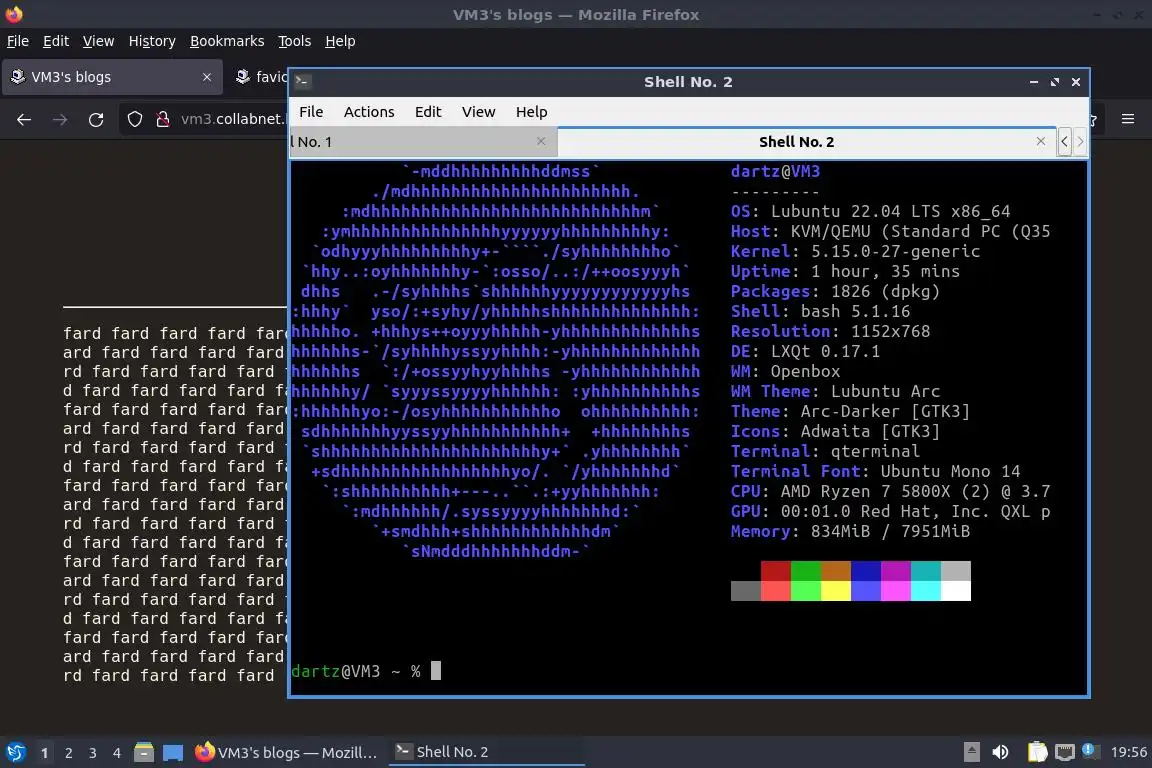The image size is (1152, 768).
Task: Maximize the Shell No. 2 window
Action: (1055, 82)
